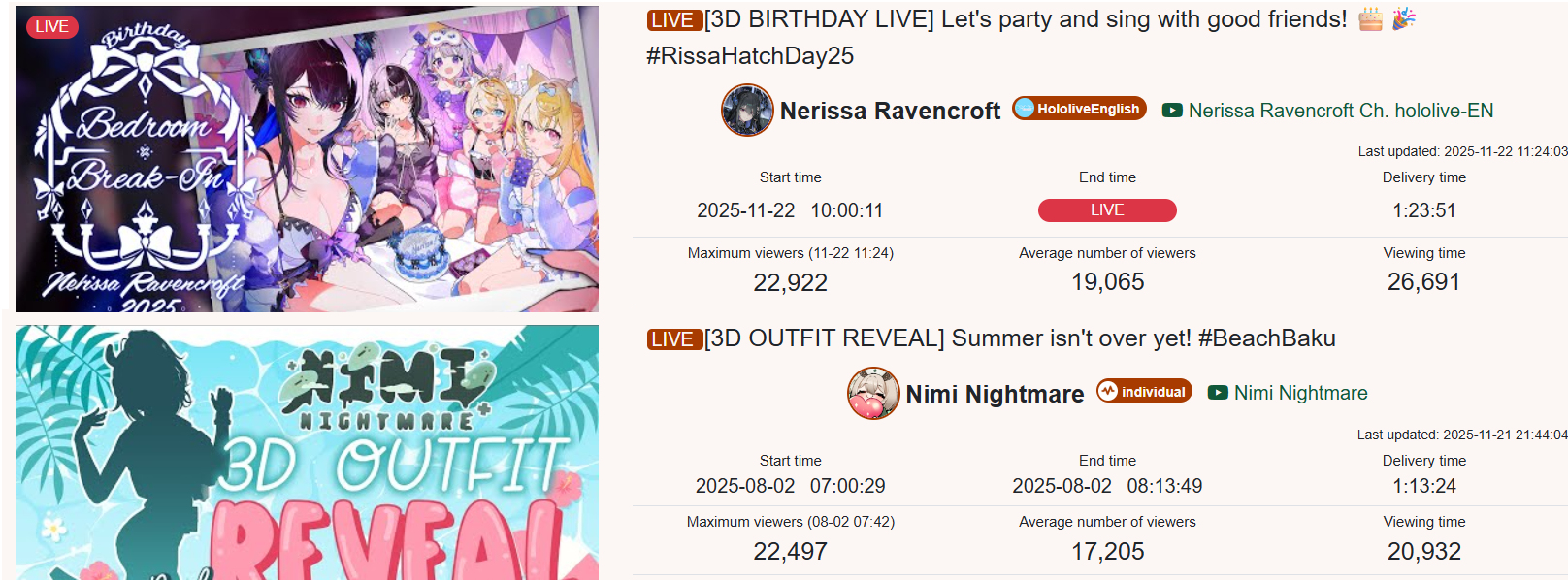Open the 3D BIRTHDAY LIVE stream title

[x=1026, y=19]
